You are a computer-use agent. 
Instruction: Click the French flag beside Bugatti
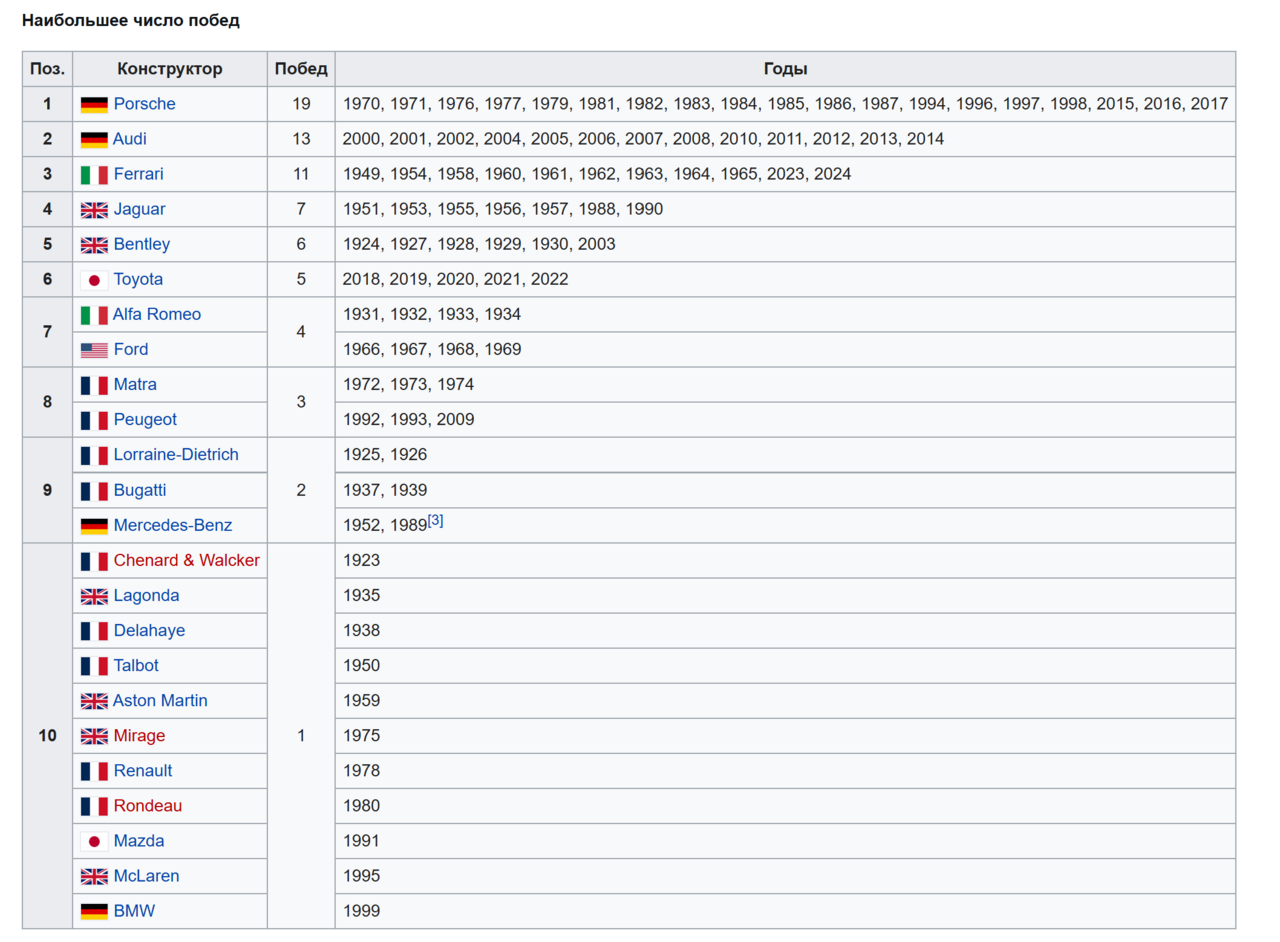[x=94, y=491]
